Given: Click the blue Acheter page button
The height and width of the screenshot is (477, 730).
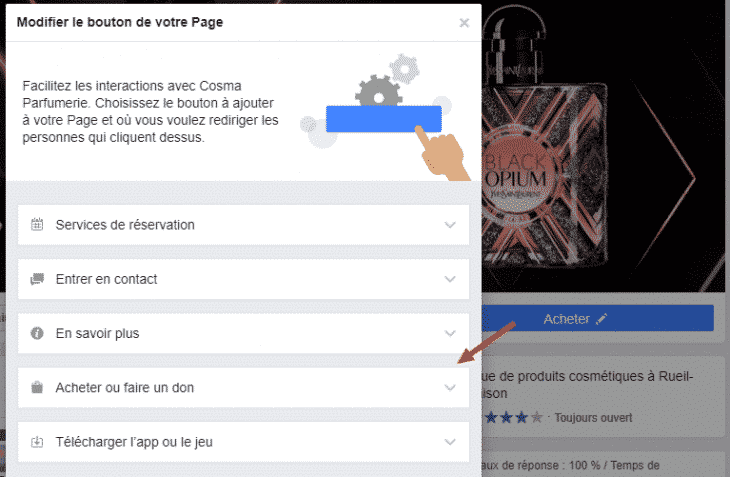Looking at the screenshot, I should (597, 318).
